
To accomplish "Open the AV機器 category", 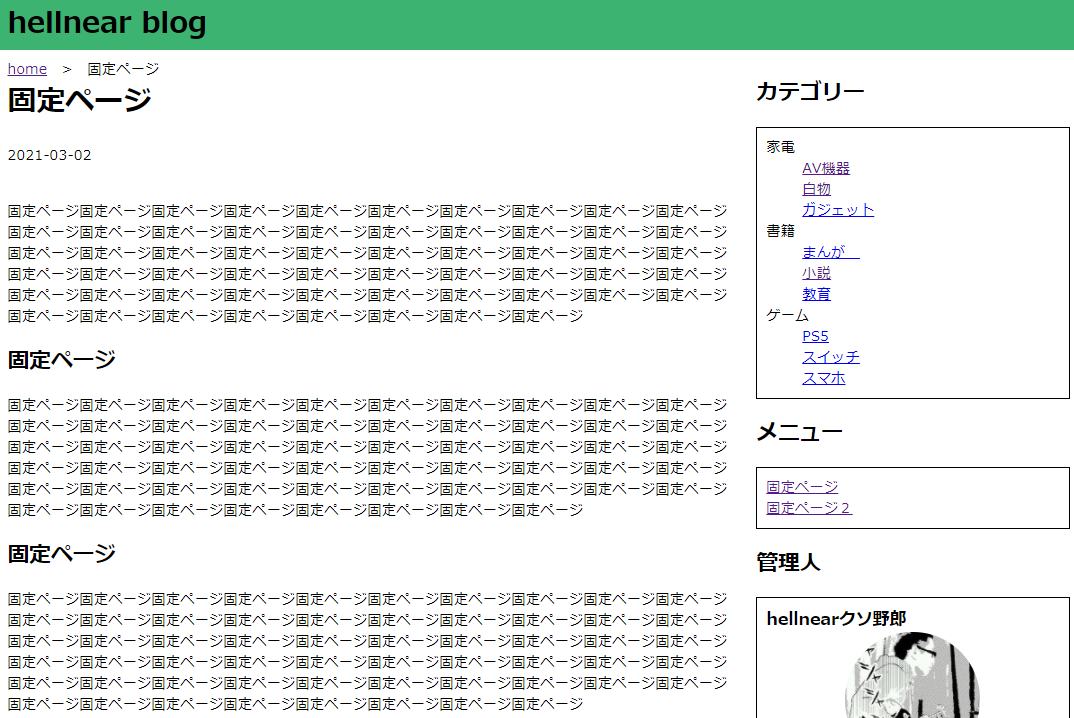I will (825, 168).
